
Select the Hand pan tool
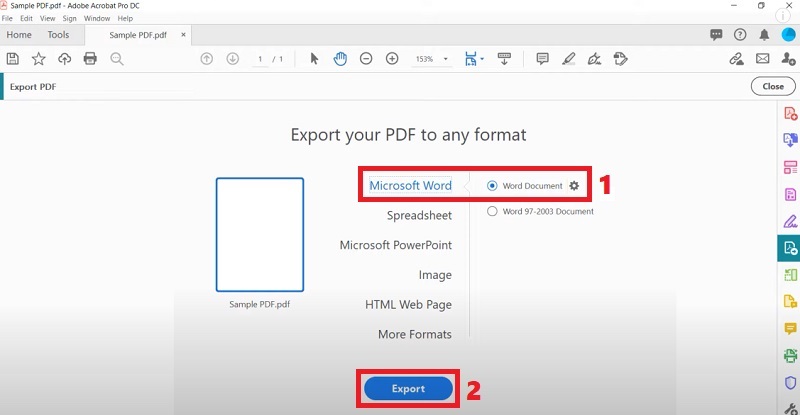tap(340, 59)
